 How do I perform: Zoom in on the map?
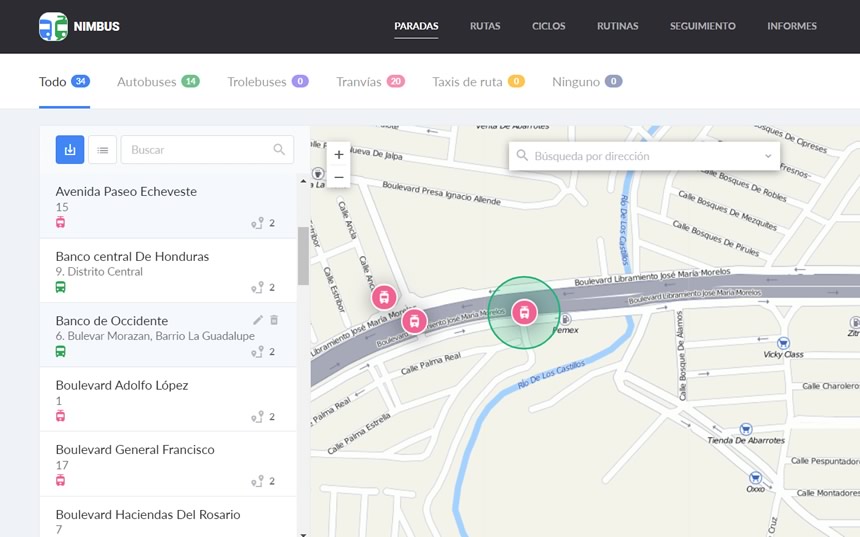[339, 155]
